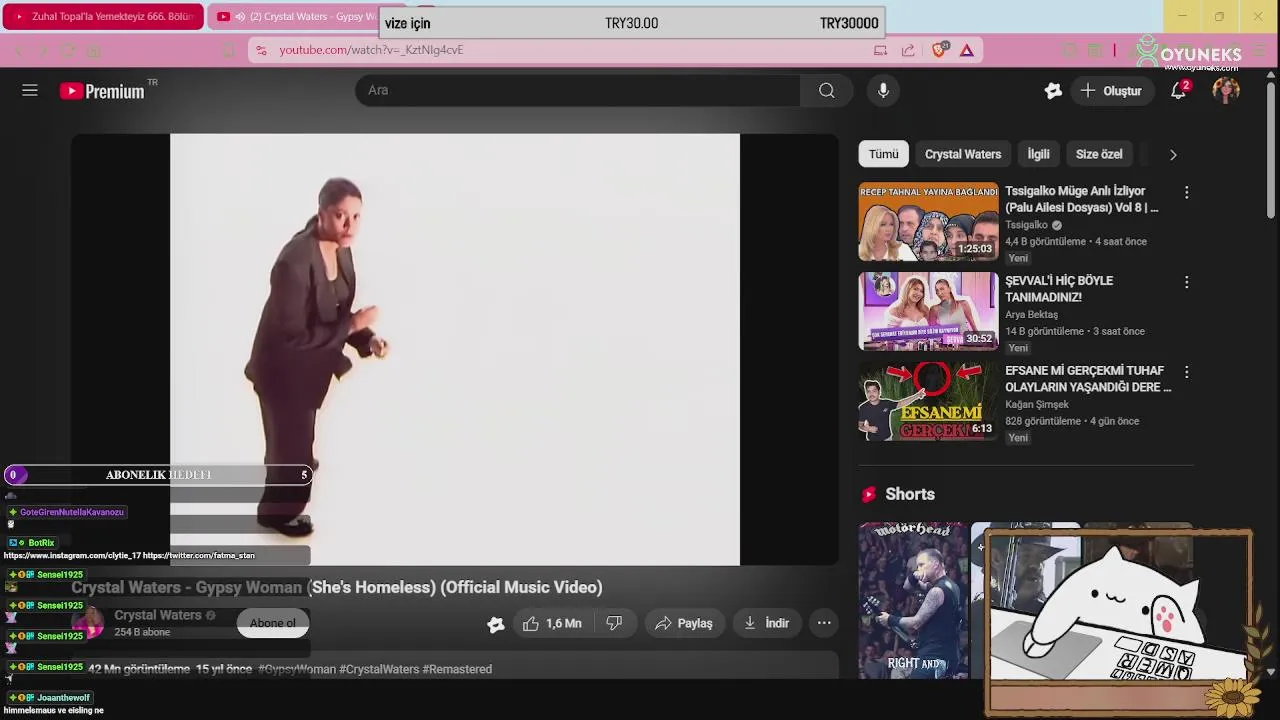Open the account avatar menu
This screenshot has height=720, width=1280.
coord(1226,91)
